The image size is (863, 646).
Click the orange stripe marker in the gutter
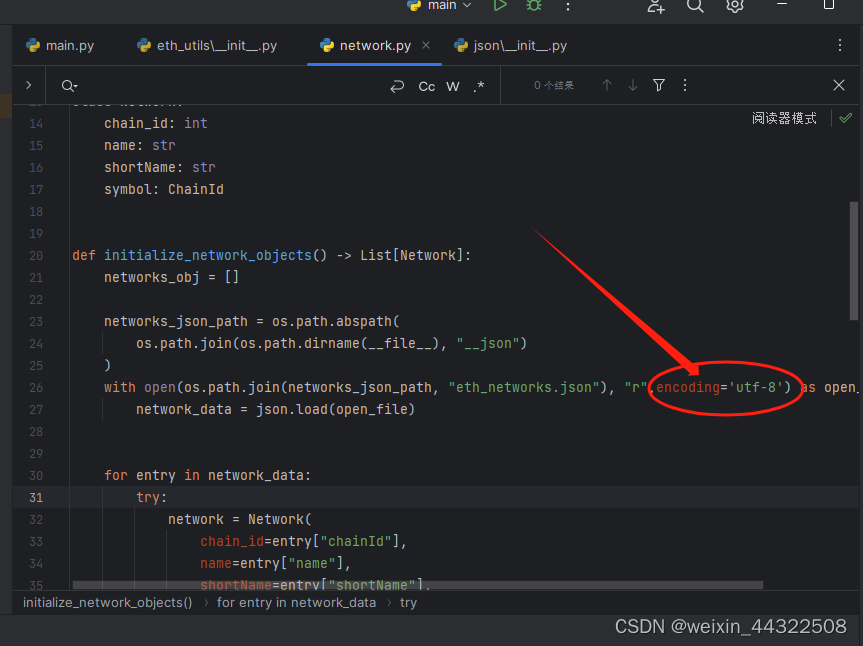pos(4,105)
